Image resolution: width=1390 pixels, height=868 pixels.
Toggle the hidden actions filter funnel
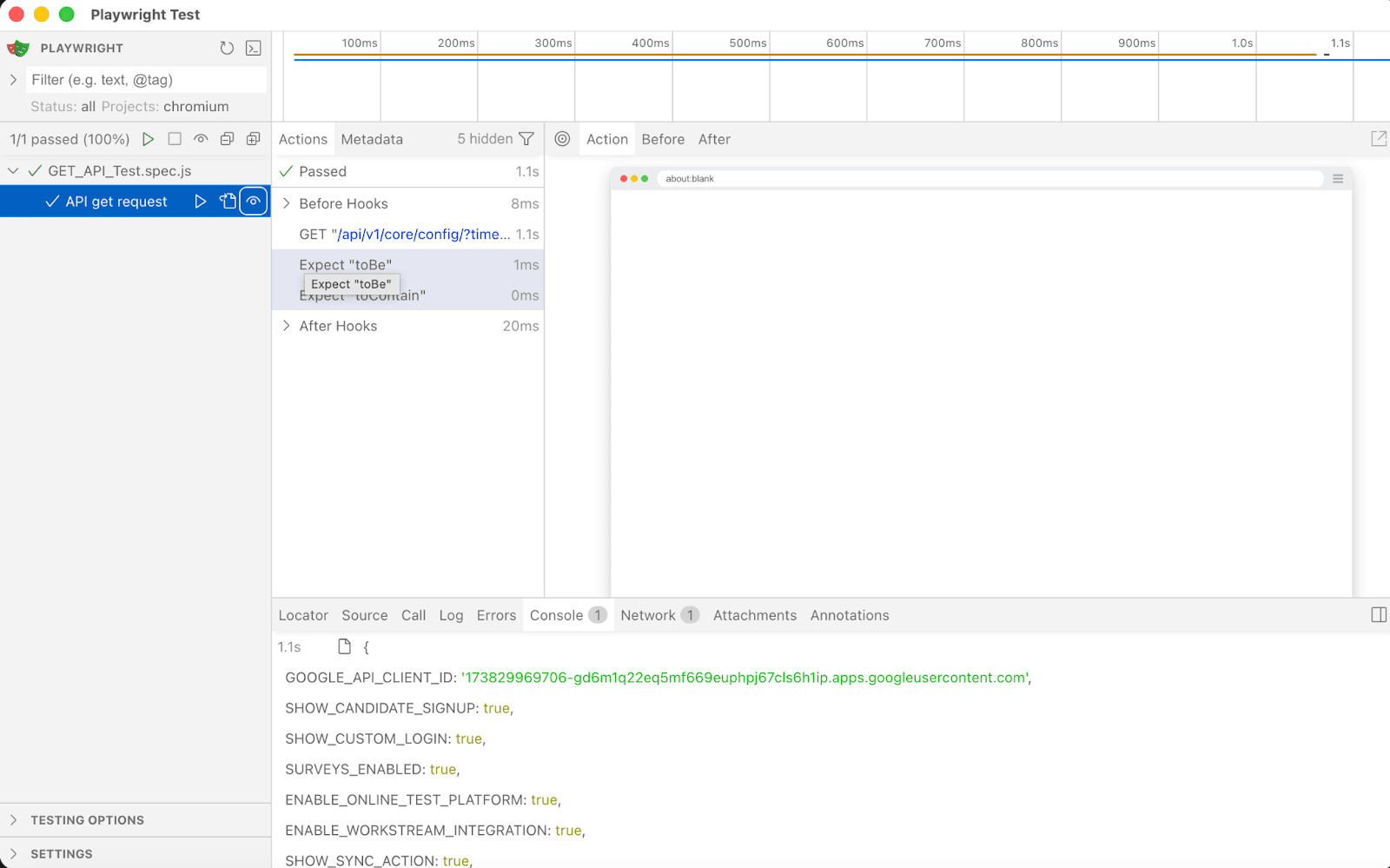click(526, 139)
